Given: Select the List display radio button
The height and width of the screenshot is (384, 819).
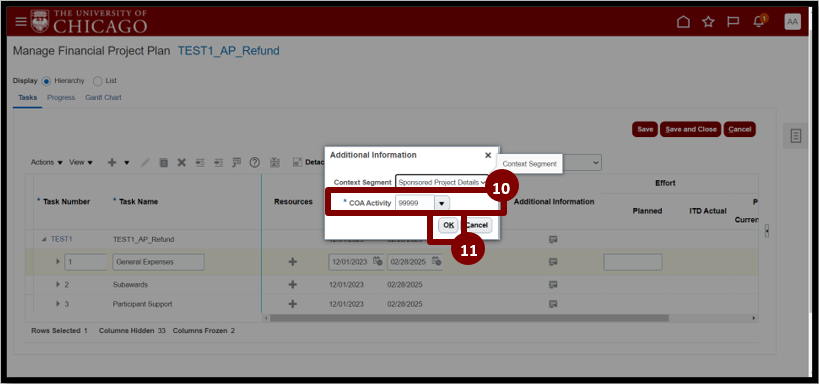Looking at the screenshot, I should (x=97, y=81).
